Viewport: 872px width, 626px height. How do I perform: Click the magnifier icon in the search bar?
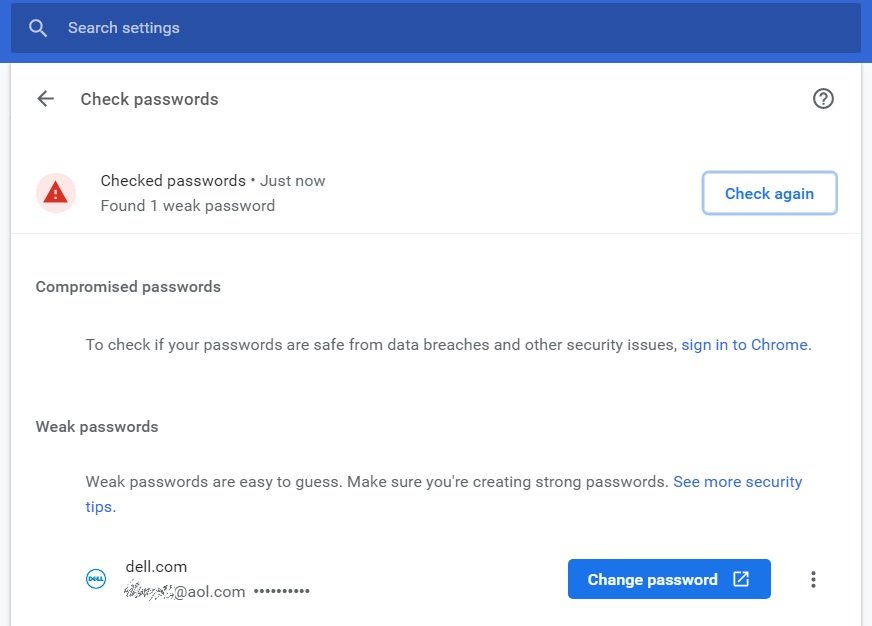coord(38,28)
